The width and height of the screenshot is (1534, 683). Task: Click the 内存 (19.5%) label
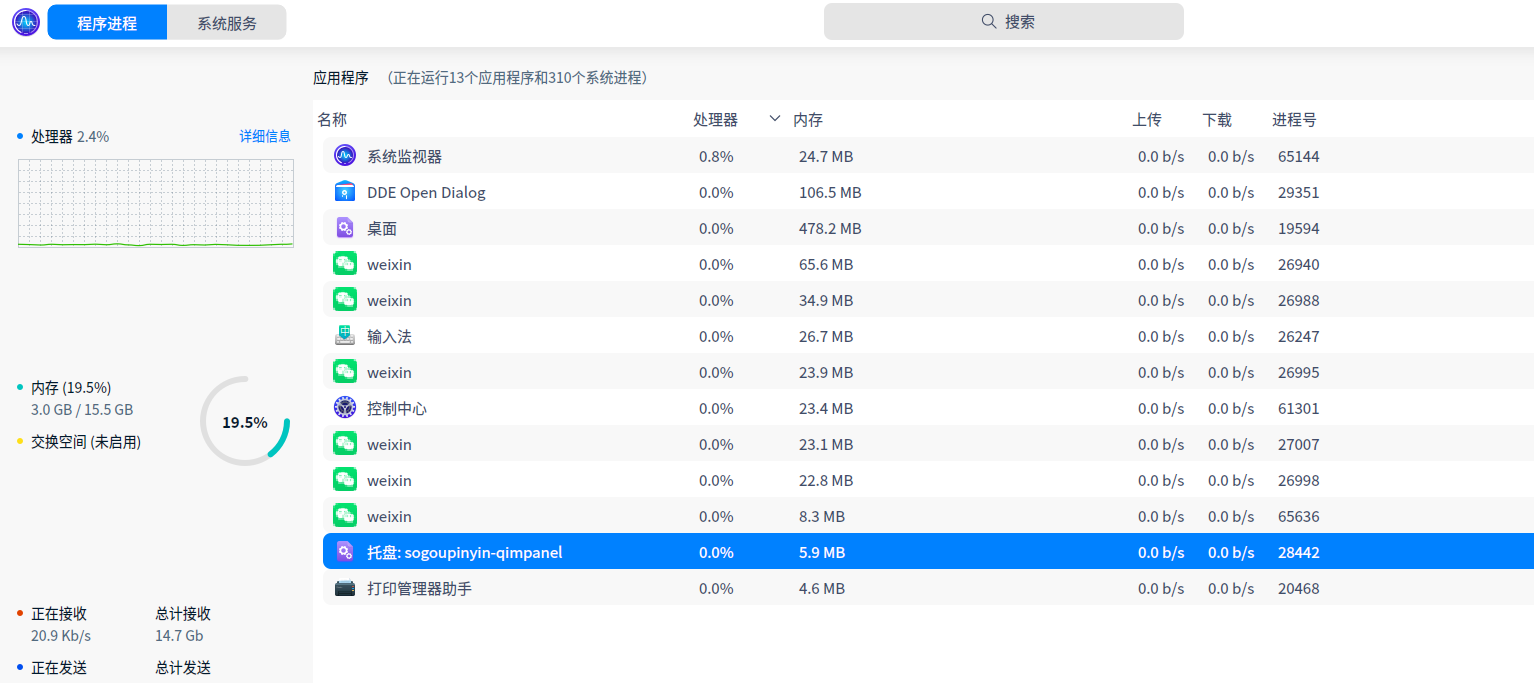71,387
